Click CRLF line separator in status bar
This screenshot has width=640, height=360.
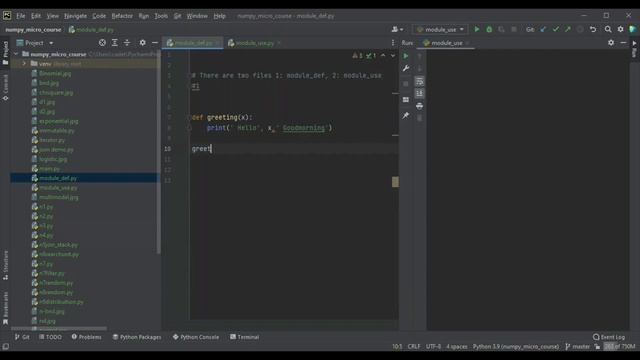coord(413,347)
